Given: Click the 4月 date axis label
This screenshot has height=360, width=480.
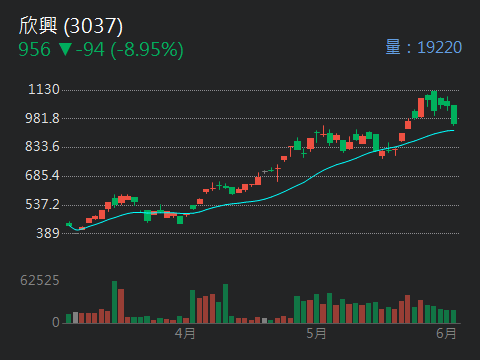Looking at the screenshot, I should [185, 333].
